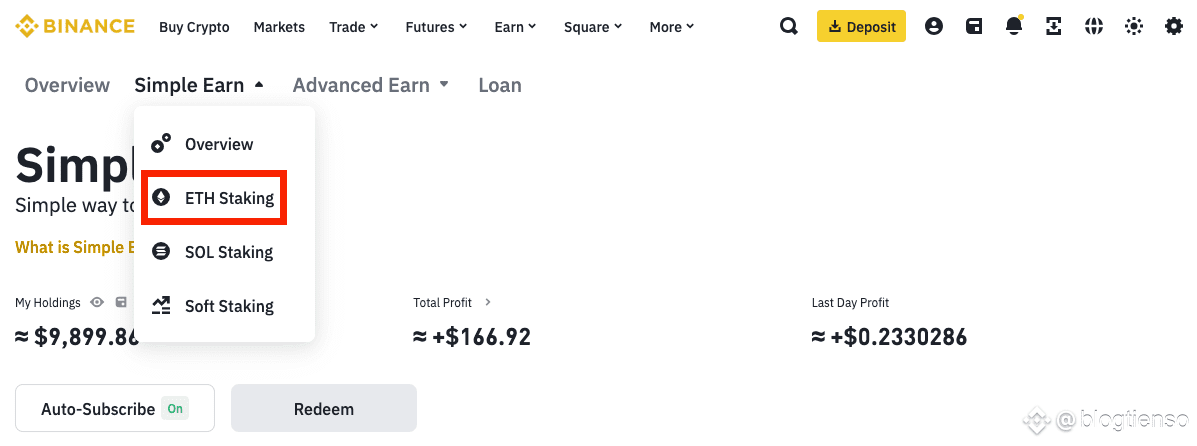Switch theme using the sun icon
The image size is (1197, 446).
(1134, 27)
